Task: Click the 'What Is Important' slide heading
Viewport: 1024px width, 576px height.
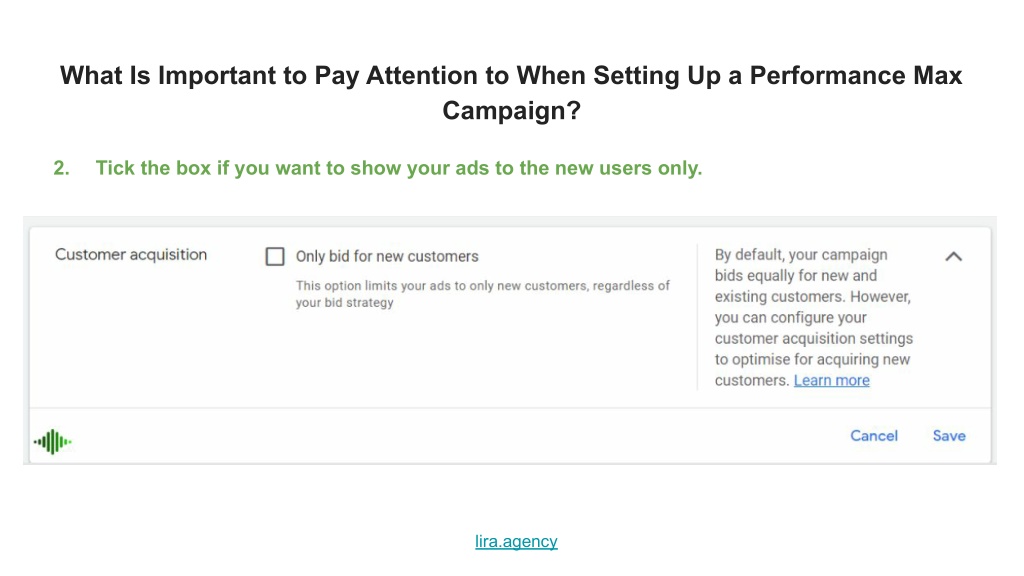Action: point(511,93)
